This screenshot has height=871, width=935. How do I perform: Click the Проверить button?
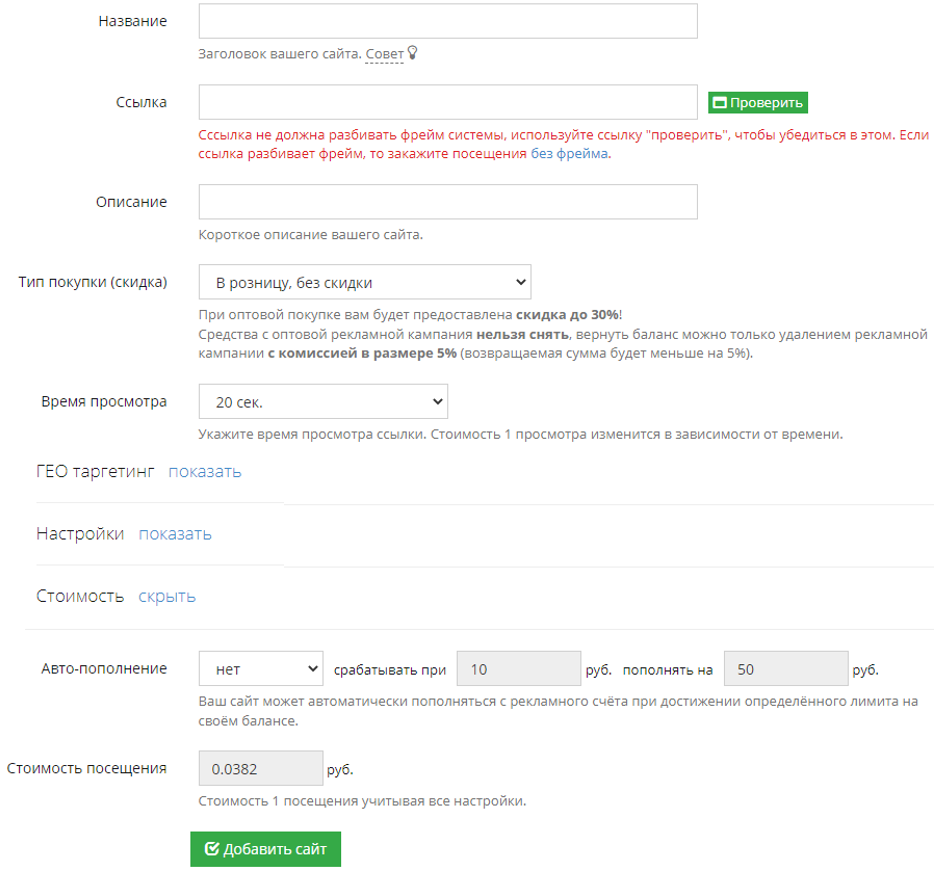[757, 103]
